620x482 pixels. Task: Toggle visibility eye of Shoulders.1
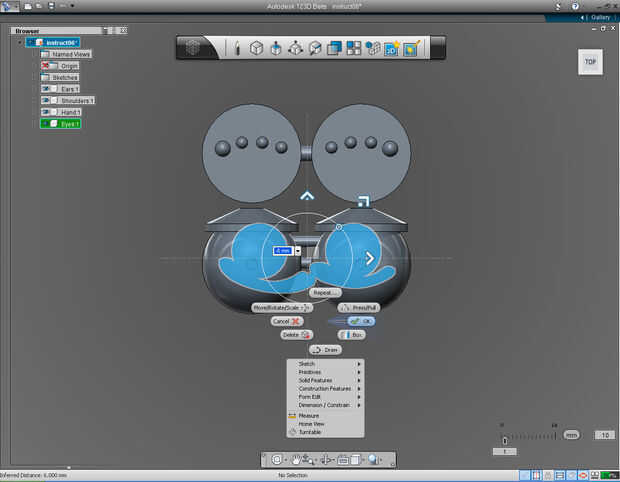pyautogui.click(x=45, y=100)
